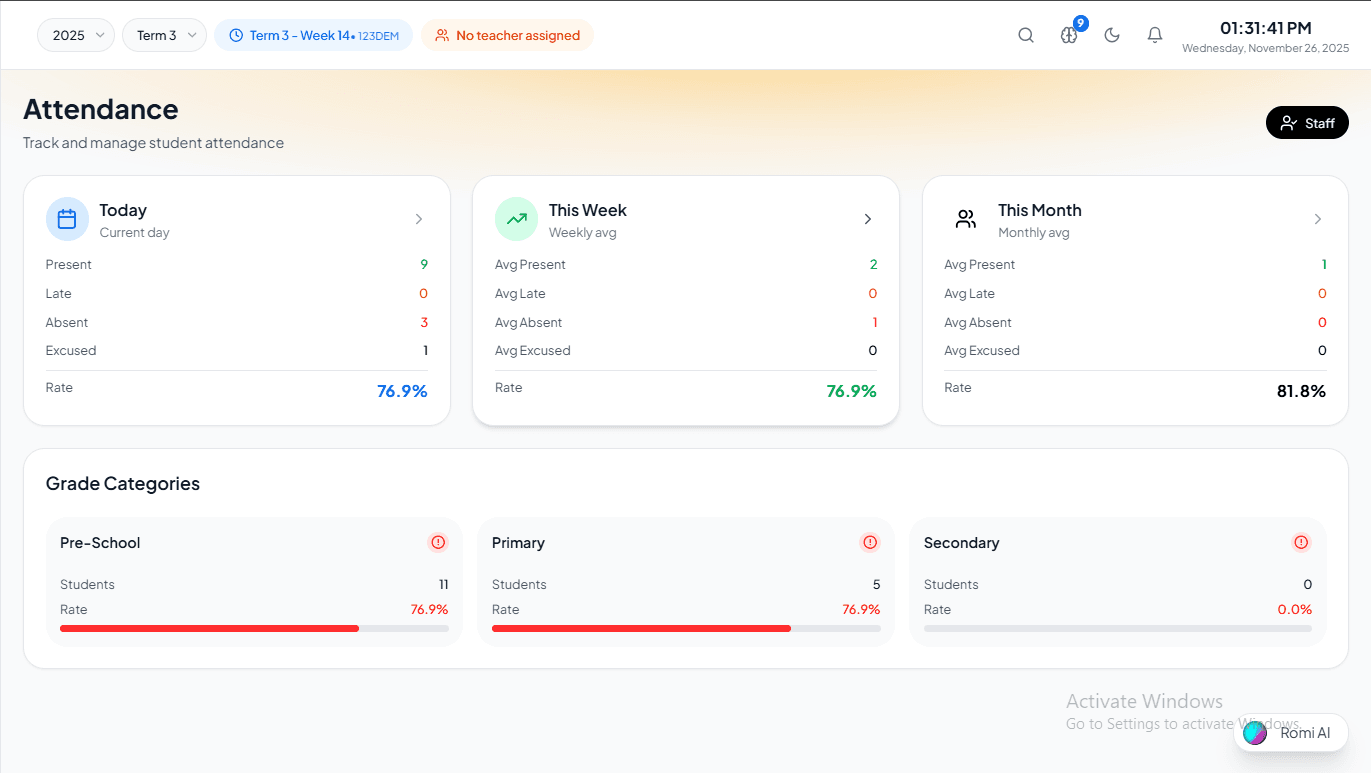Click the calendar icon on the Today card

coord(67,218)
